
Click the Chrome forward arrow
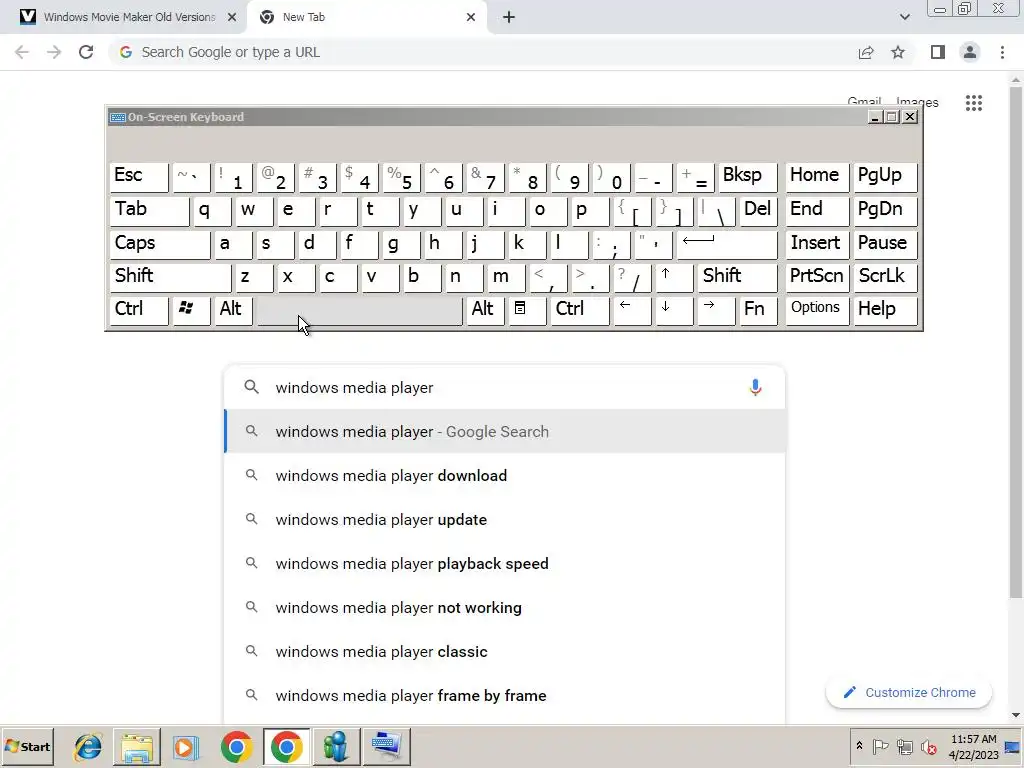[x=54, y=52]
